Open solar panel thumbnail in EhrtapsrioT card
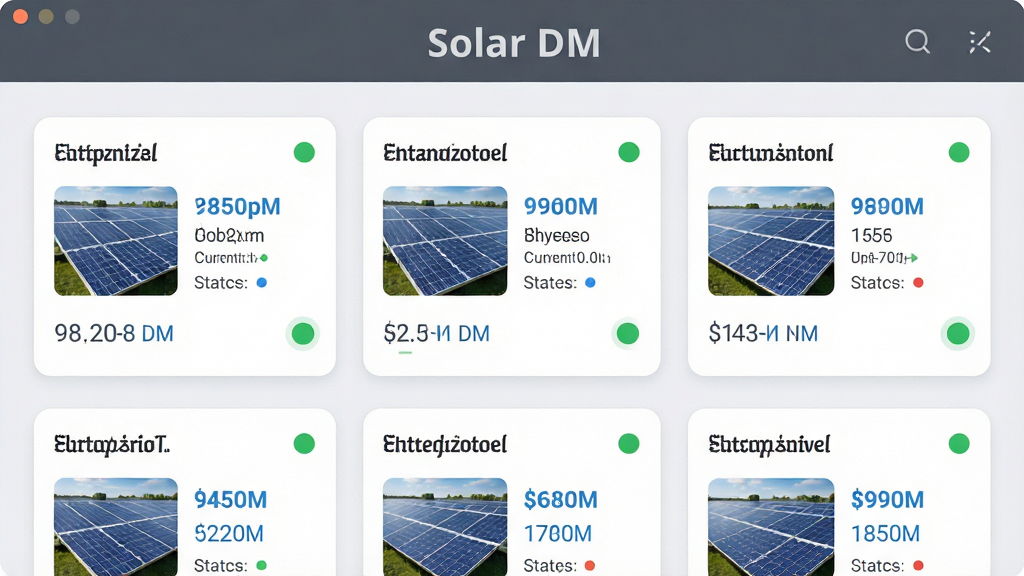Viewport: 1024px width, 576px height. pyautogui.click(x=116, y=526)
